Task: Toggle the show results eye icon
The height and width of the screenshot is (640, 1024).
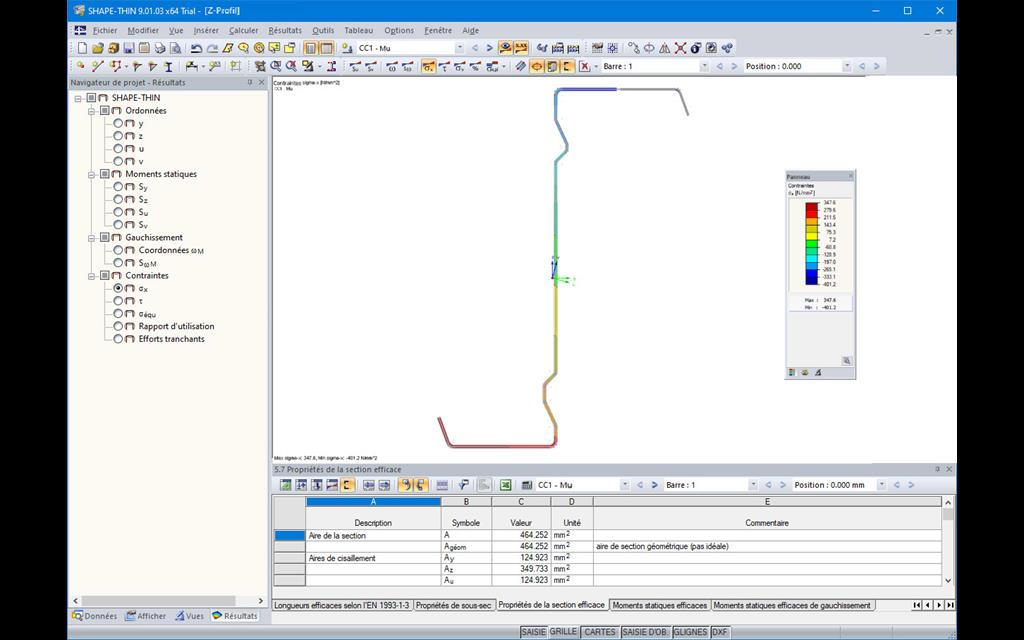Action: point(505,48)
